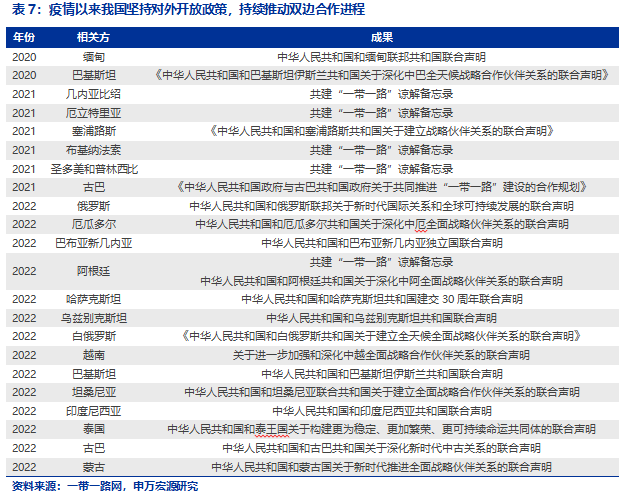Select the 蒙古 cell
The image size is (626, 494).
(x=94, y=467)
